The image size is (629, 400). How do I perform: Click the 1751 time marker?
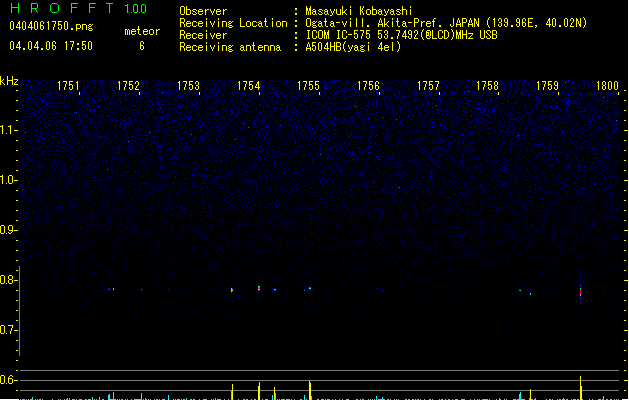point(68,86)
